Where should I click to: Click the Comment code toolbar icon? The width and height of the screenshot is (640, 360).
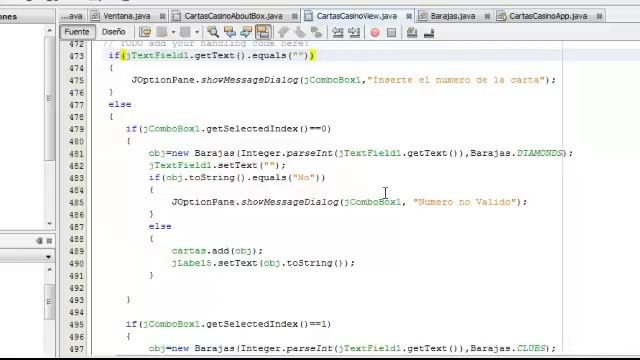pyautogui.click(x=412, y=32)
